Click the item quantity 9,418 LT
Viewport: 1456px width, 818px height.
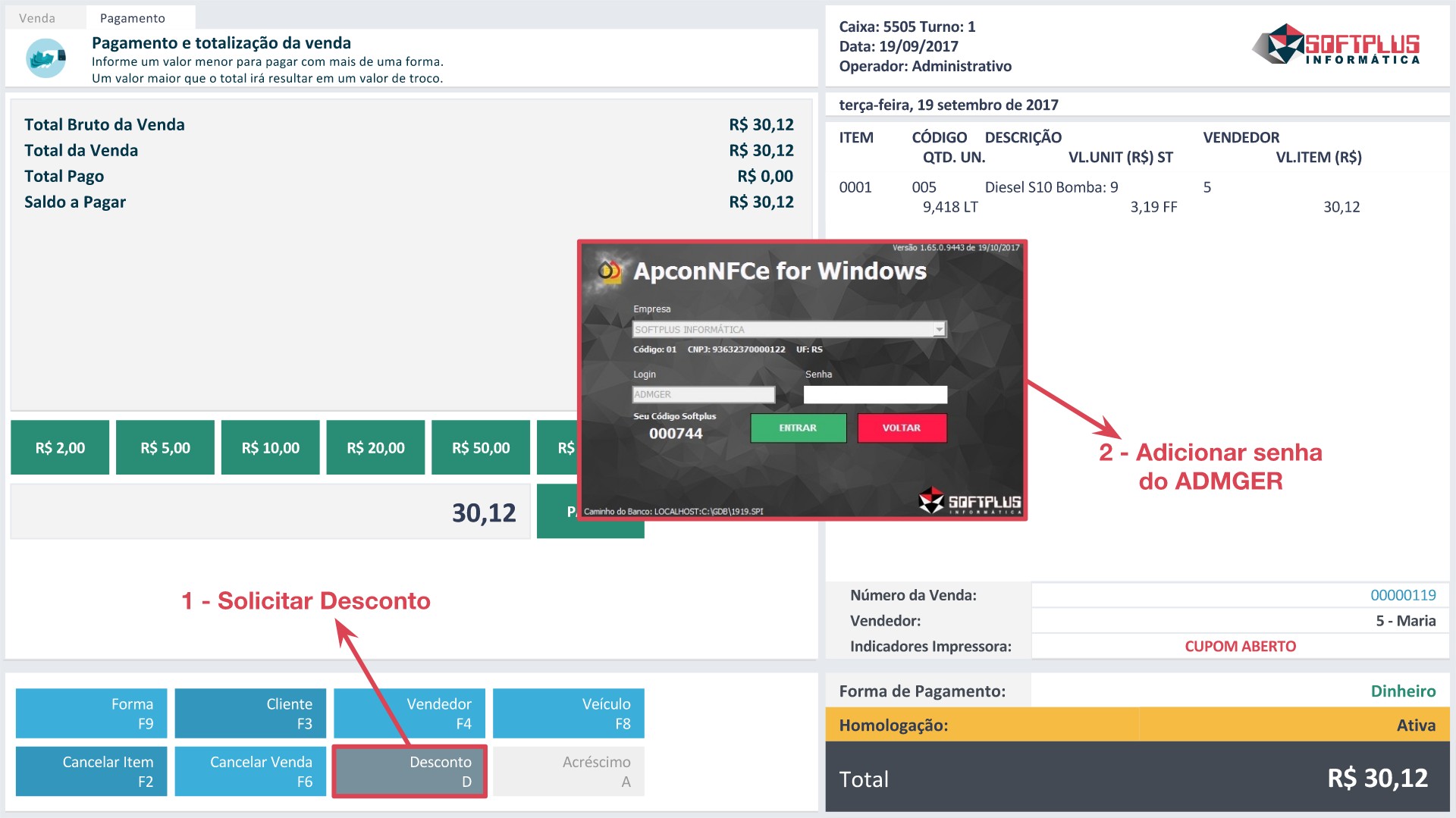point(950,207)
